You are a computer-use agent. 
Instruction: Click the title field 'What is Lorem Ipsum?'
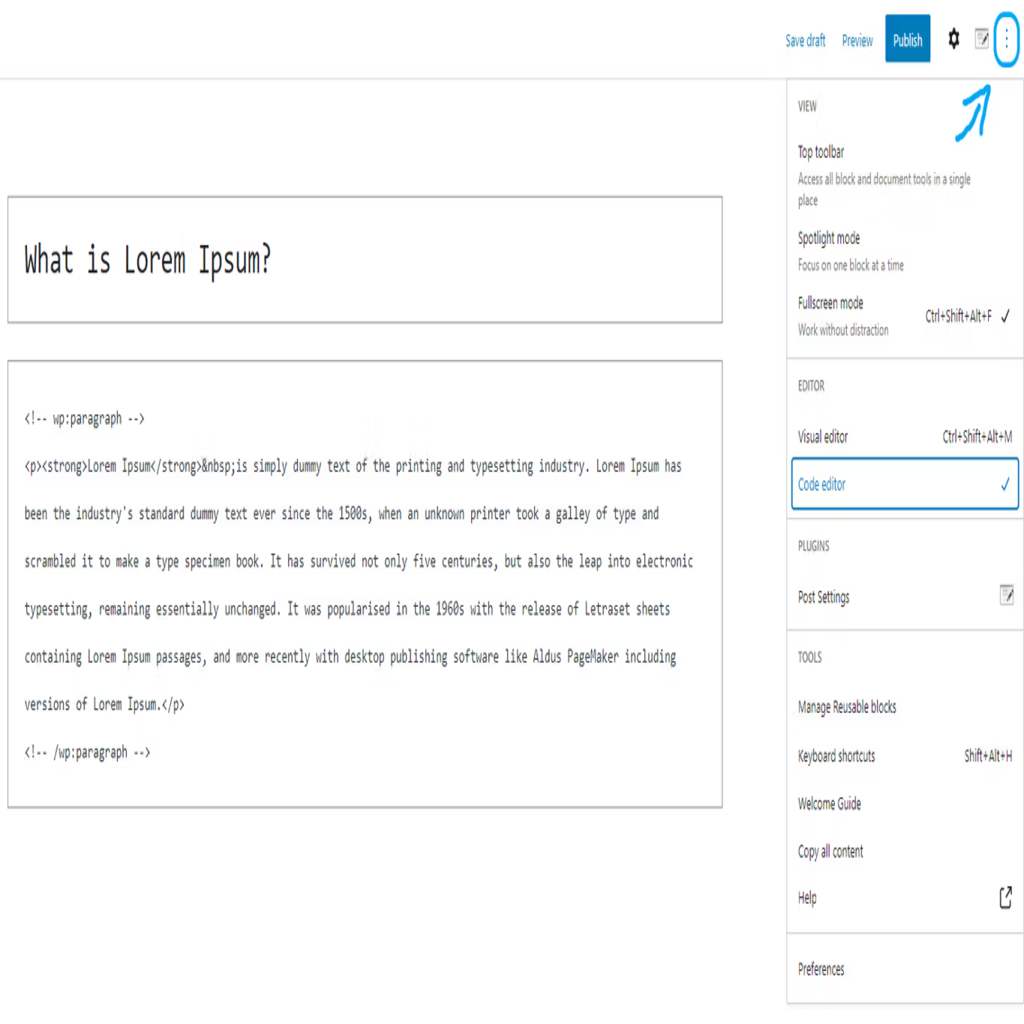click(x=364, y=259)
